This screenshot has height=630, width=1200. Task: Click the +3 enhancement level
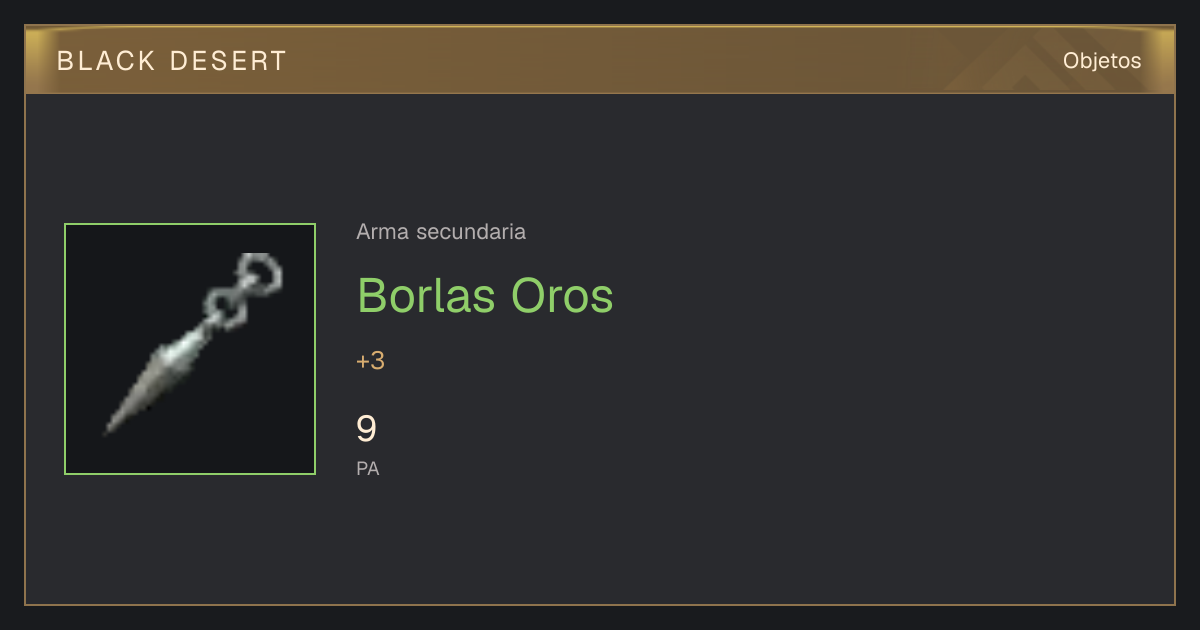[370, 361]
